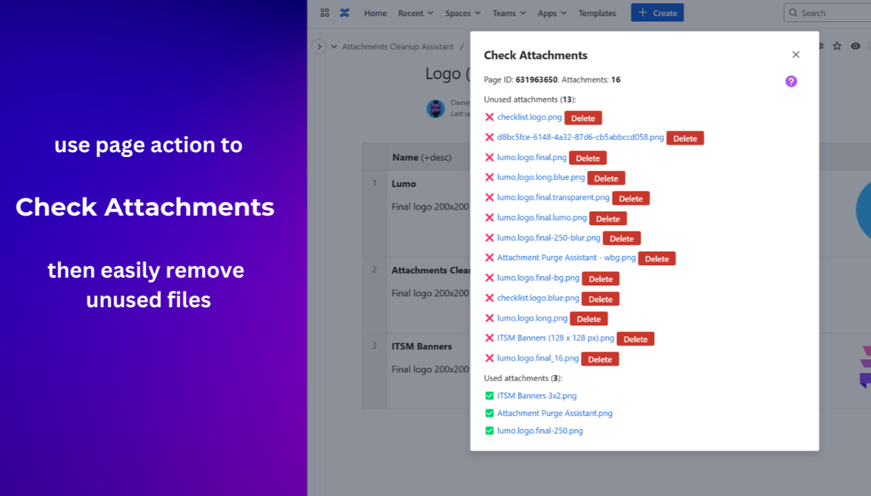
Task: Open the d8bc5fce-6148-4a32-87d6 png link
Action: (580, 137)
